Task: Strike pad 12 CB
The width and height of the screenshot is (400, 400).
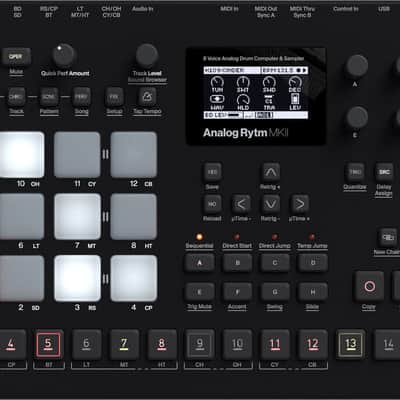Action: pos(134,155)
